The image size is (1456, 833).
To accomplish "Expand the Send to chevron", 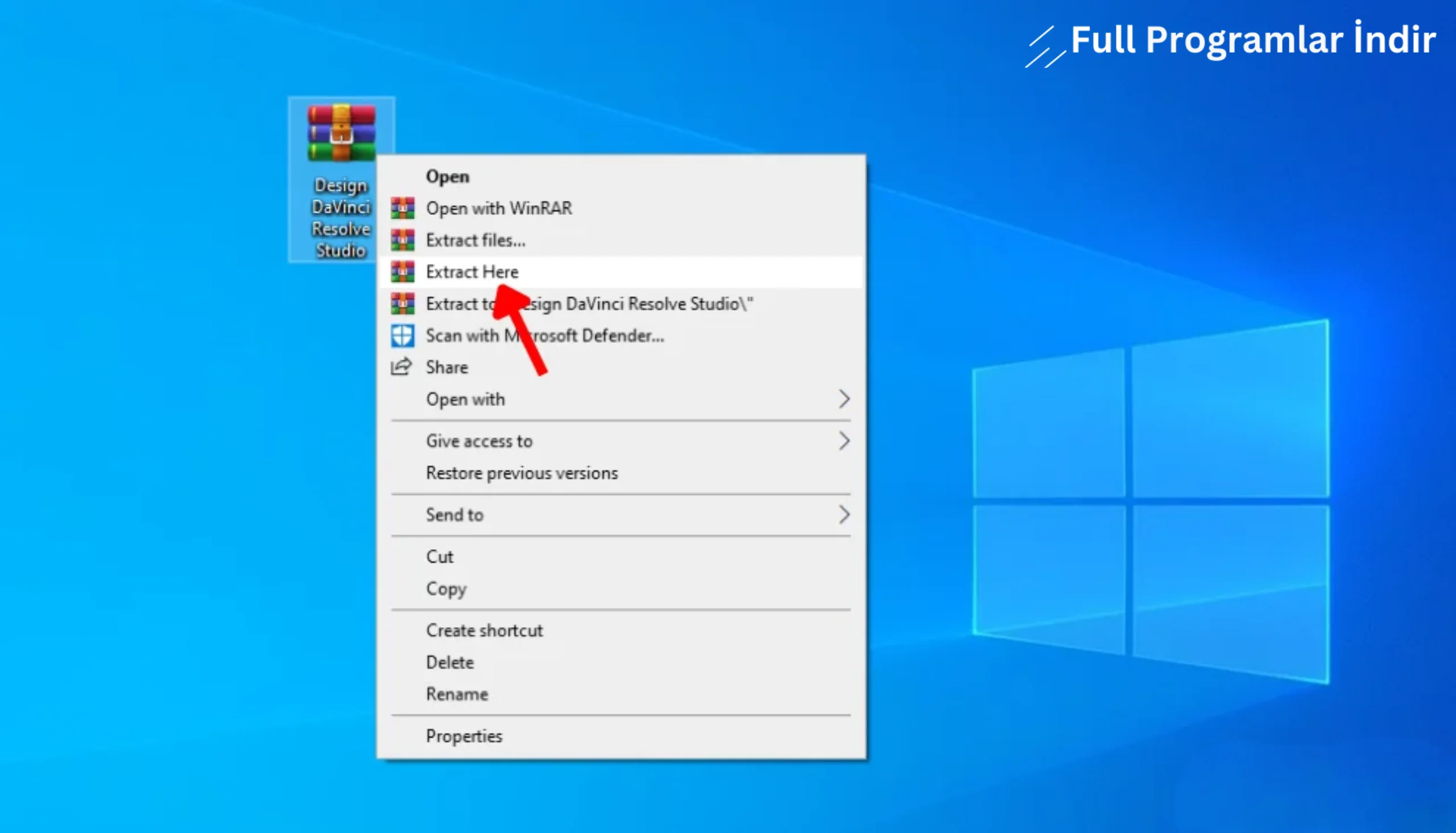I will [x=844, y=515].
